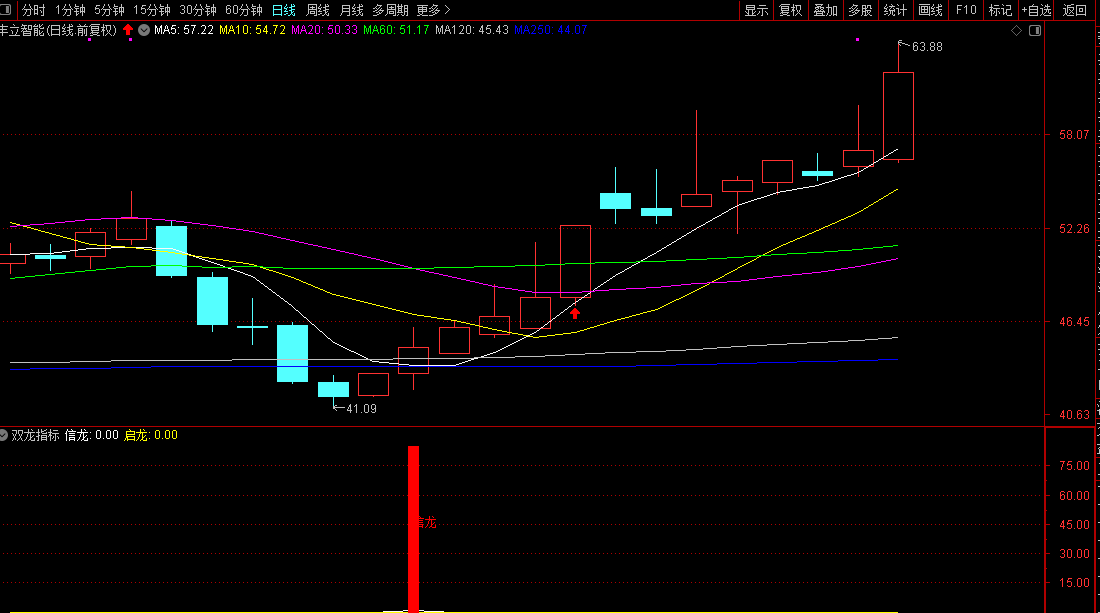Click the MA5: 57.22 label
1100x613 pixels.
coord(184,30)
